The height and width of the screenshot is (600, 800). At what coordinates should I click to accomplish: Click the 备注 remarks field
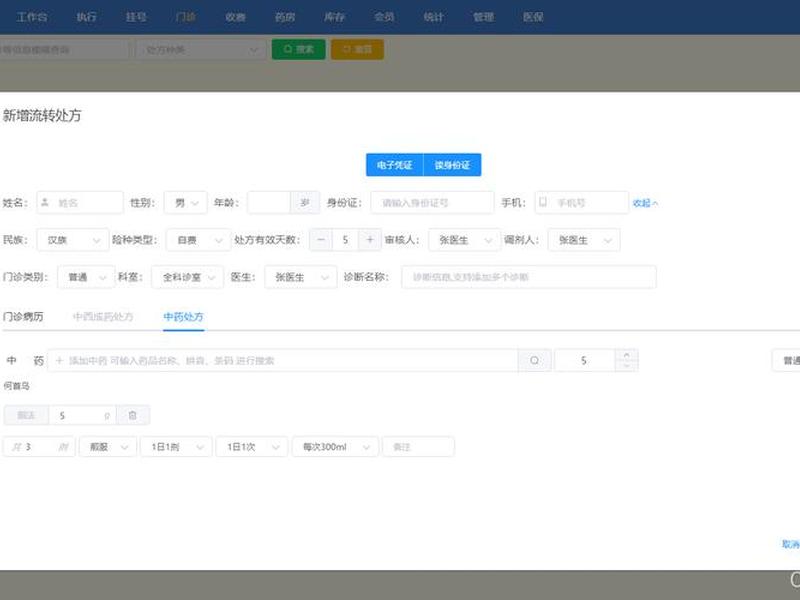tap(418, 447)
